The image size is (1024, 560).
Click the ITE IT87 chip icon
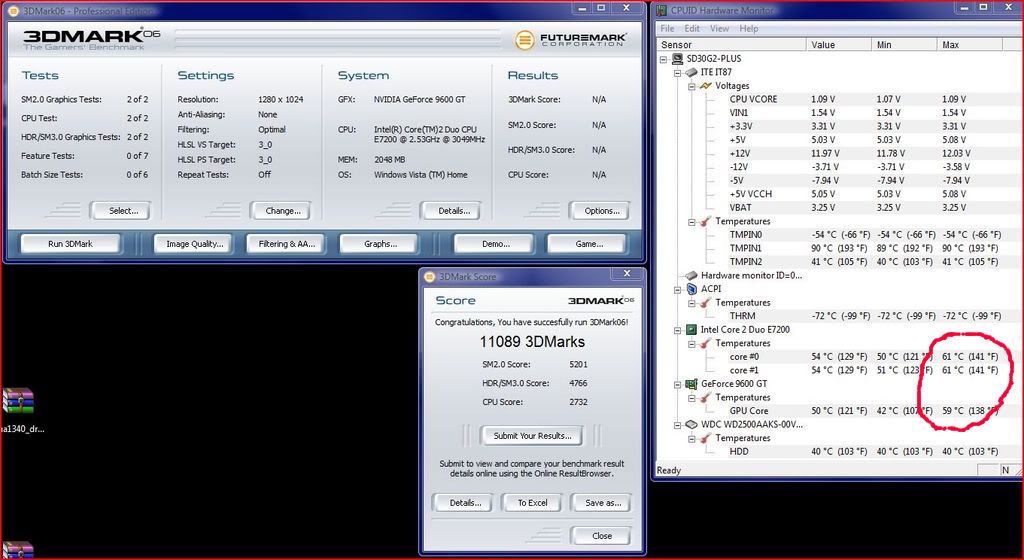click(x=692, y=72)
